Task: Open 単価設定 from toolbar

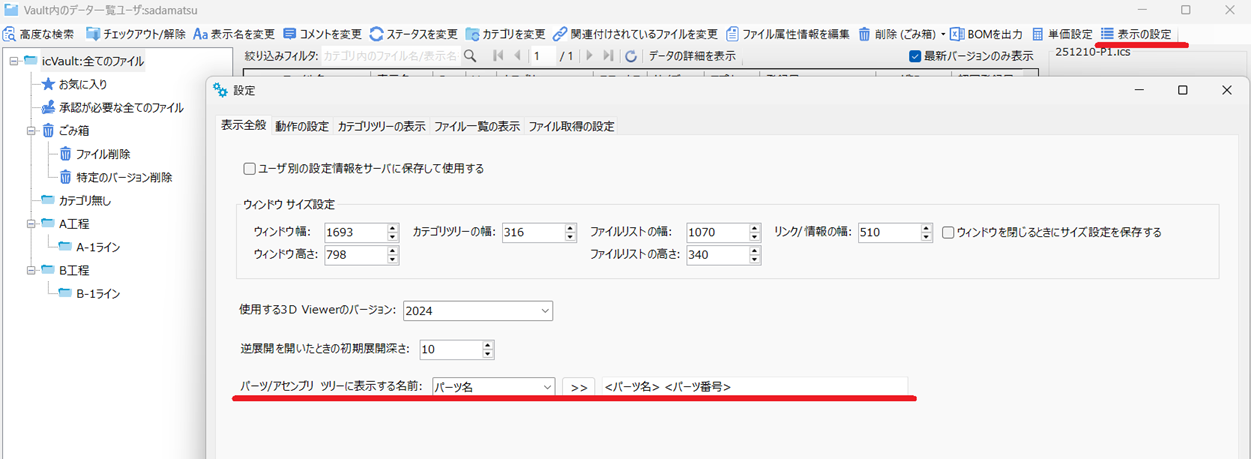Action: point(1062,34)
